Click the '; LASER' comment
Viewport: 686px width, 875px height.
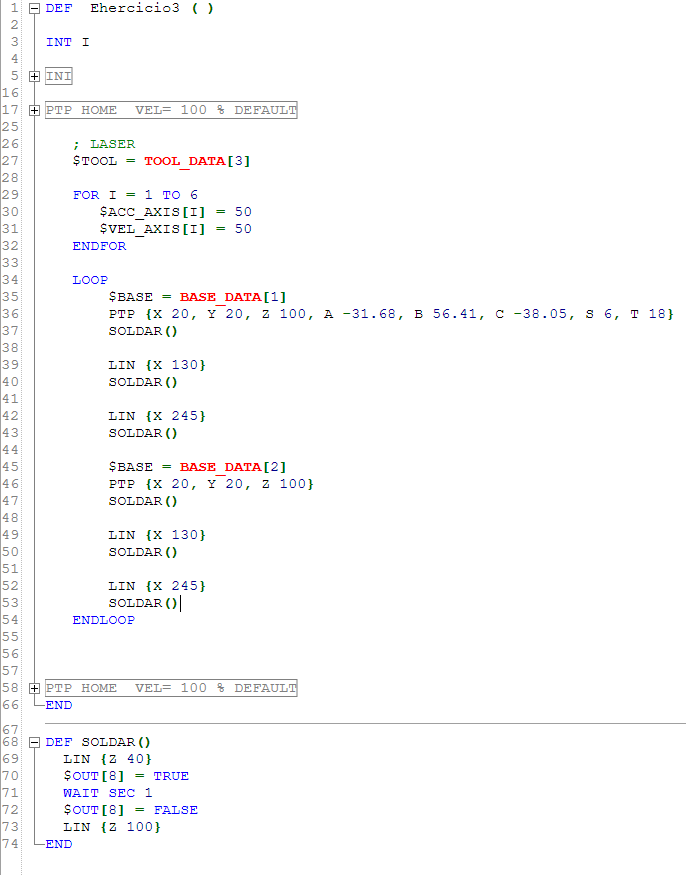104,144
